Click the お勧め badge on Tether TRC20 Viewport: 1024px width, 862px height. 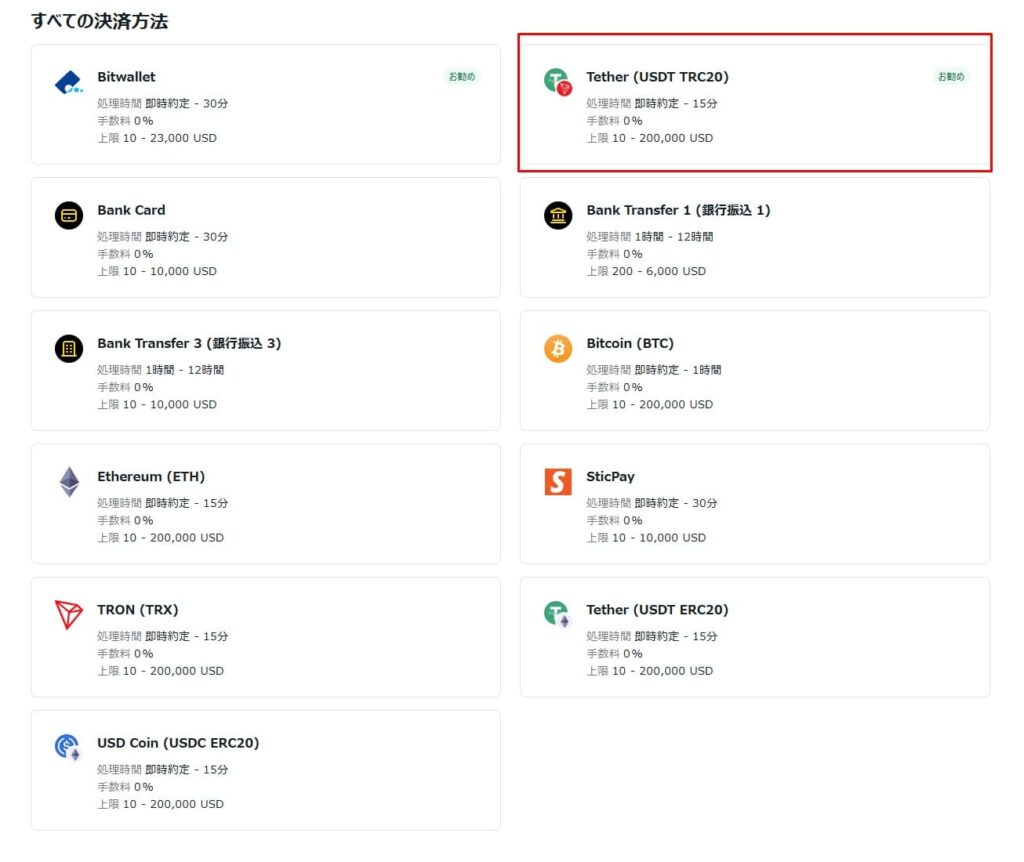coord(950,76)
